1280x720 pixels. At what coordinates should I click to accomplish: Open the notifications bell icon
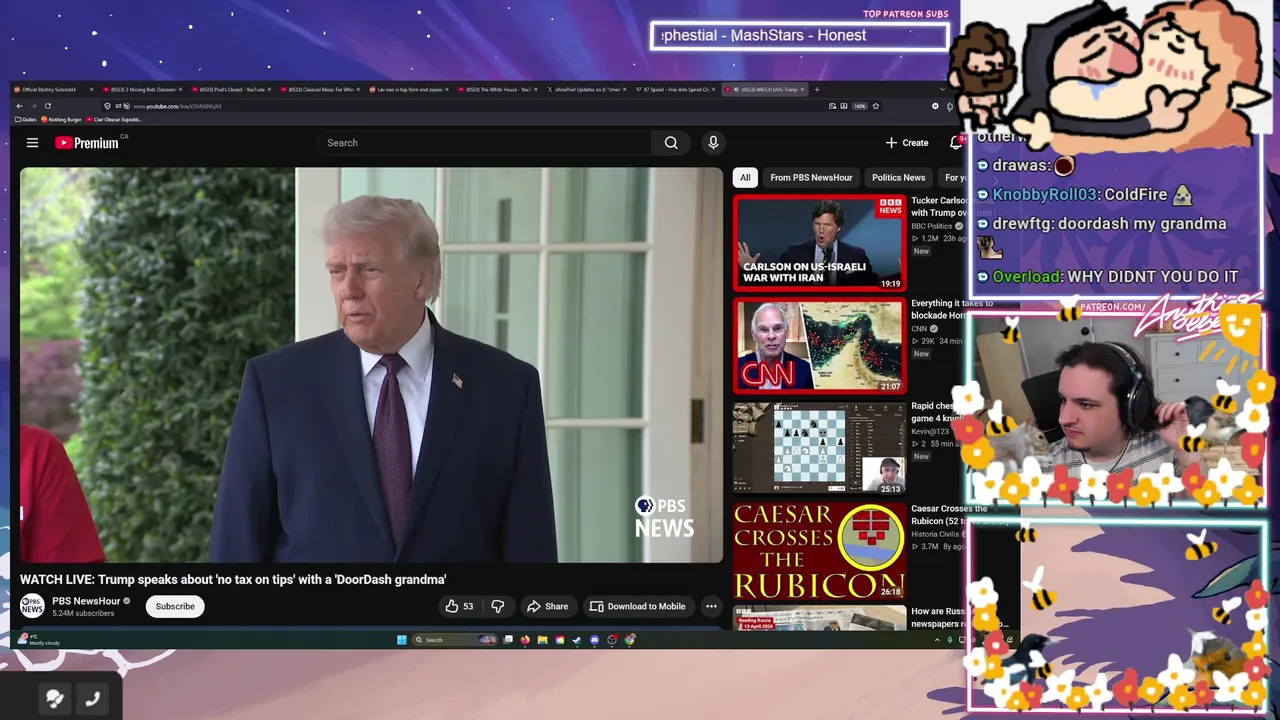(955, 143)
